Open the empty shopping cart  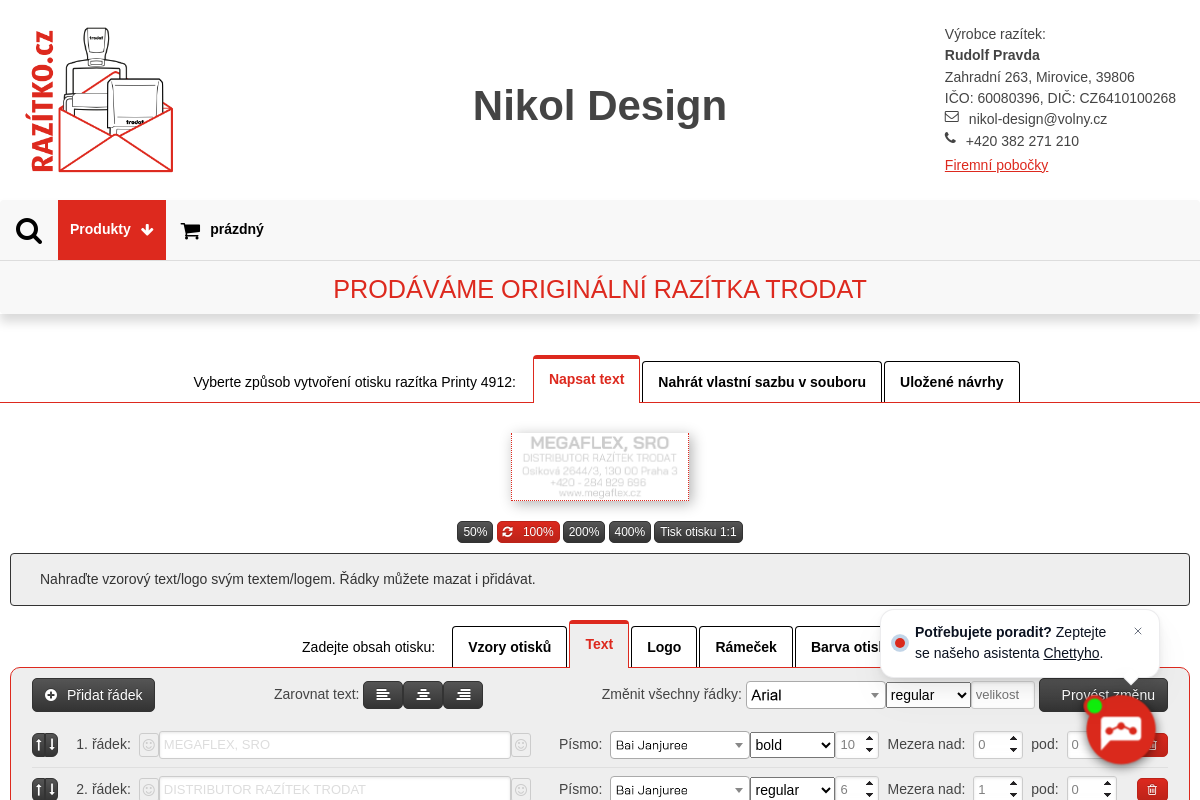[x=222, y=230]
